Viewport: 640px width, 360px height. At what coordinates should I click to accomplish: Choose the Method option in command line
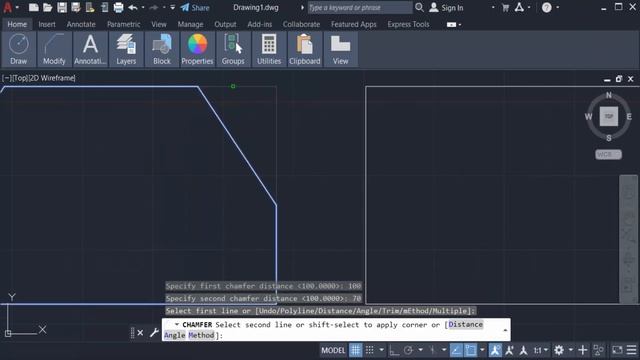(x=201, y=335)
